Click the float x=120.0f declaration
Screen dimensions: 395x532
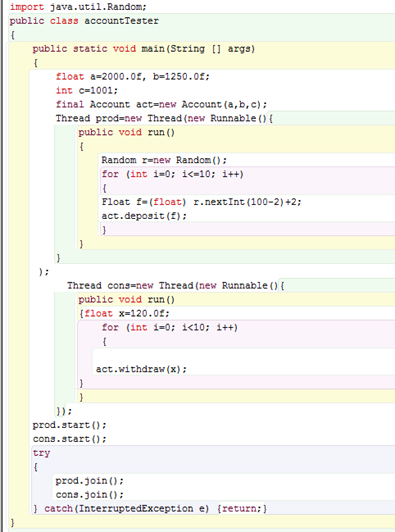[x=127, y=314]
